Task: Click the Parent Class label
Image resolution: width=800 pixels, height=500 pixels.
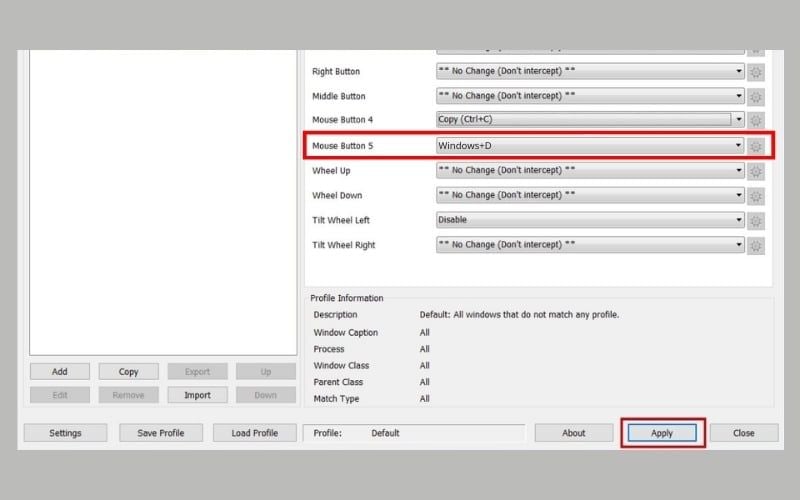Action: [x=338, y=382]
